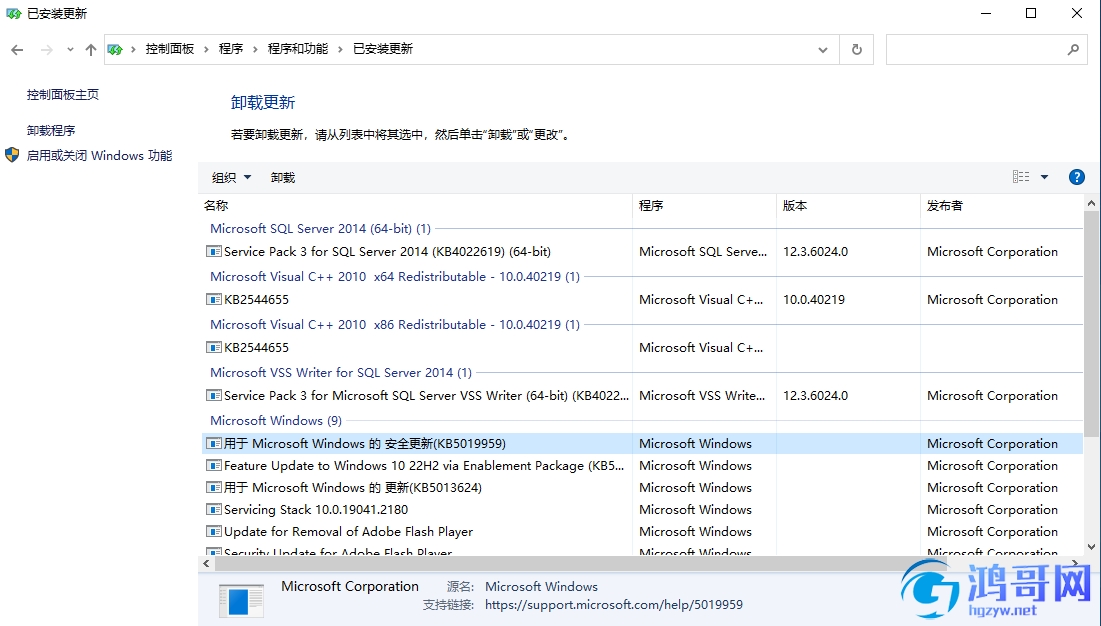Open 启用或关闭 Windows 功能 link
Screen dimensions: 1101x626
pyautogui.click(x=99, y=155)
